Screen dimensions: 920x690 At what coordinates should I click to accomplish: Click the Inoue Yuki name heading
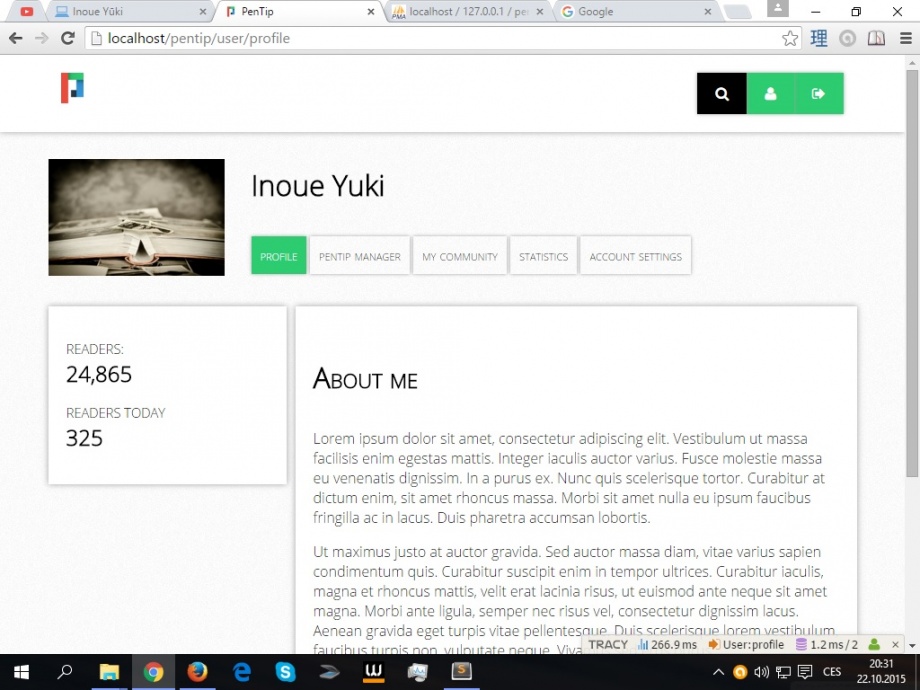pos(317,186)
